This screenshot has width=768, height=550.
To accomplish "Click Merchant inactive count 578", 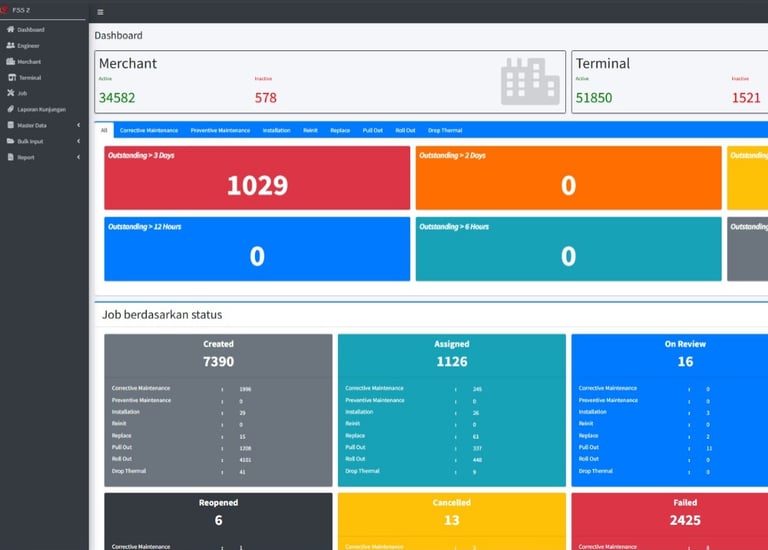I will point(265,98).
